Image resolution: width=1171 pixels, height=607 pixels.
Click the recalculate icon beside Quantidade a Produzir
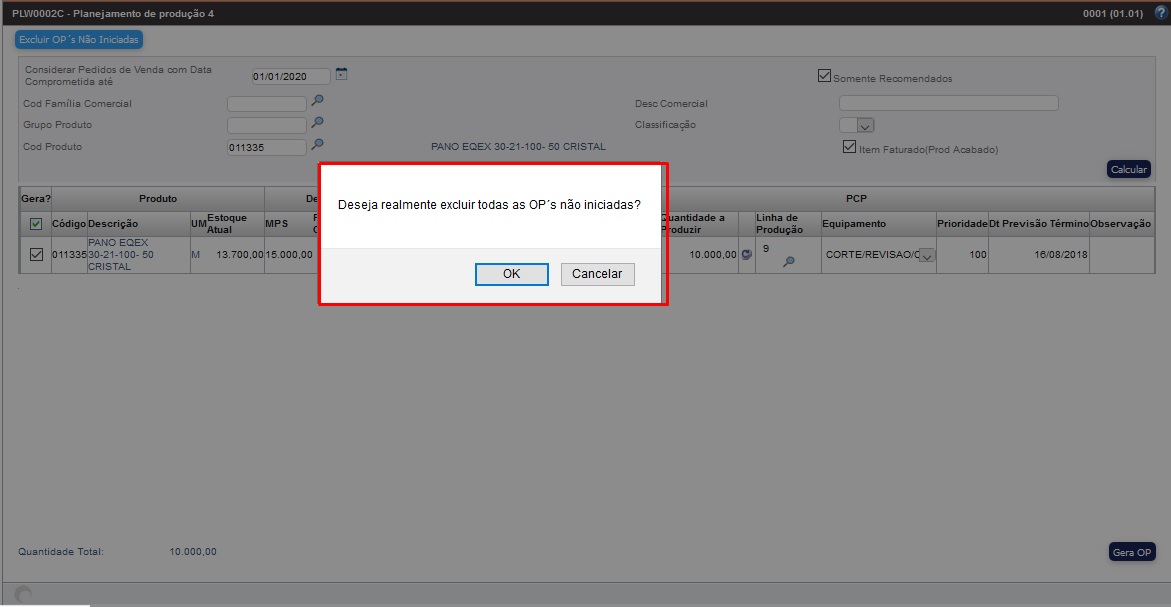coord(746,255)
